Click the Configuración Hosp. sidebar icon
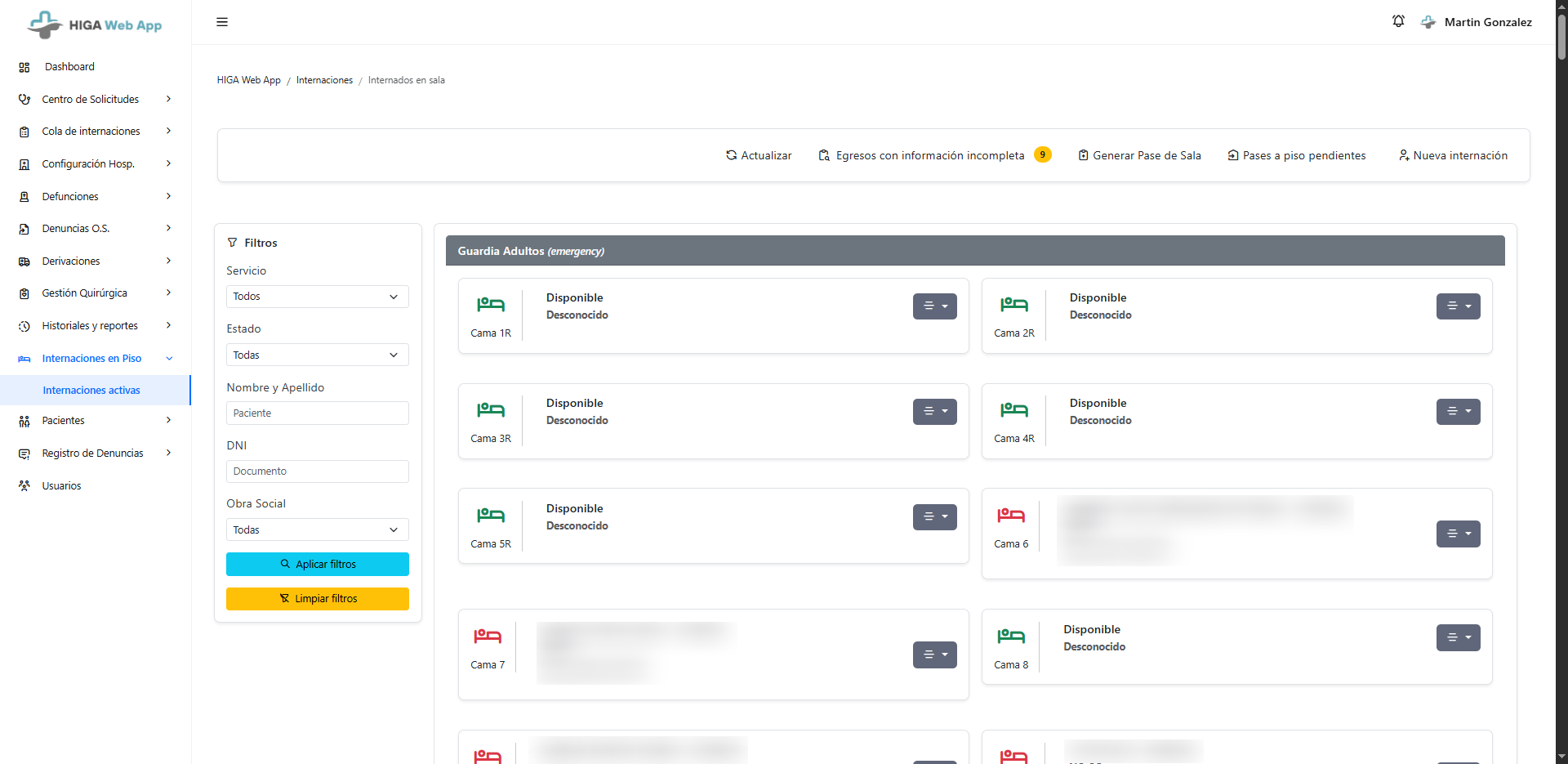Image resolution: width=1568 pixels, height=764 pixels. coord(24,164)
